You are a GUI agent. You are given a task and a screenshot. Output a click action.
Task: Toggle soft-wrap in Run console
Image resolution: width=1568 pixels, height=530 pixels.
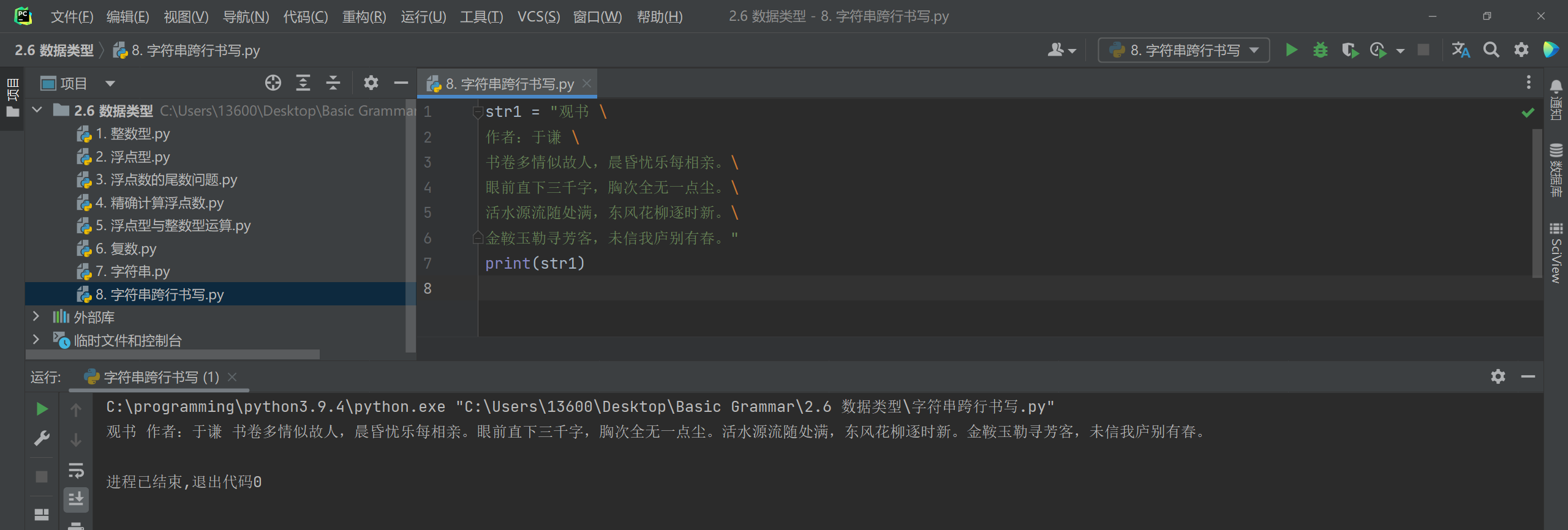(x=76, y=470)
